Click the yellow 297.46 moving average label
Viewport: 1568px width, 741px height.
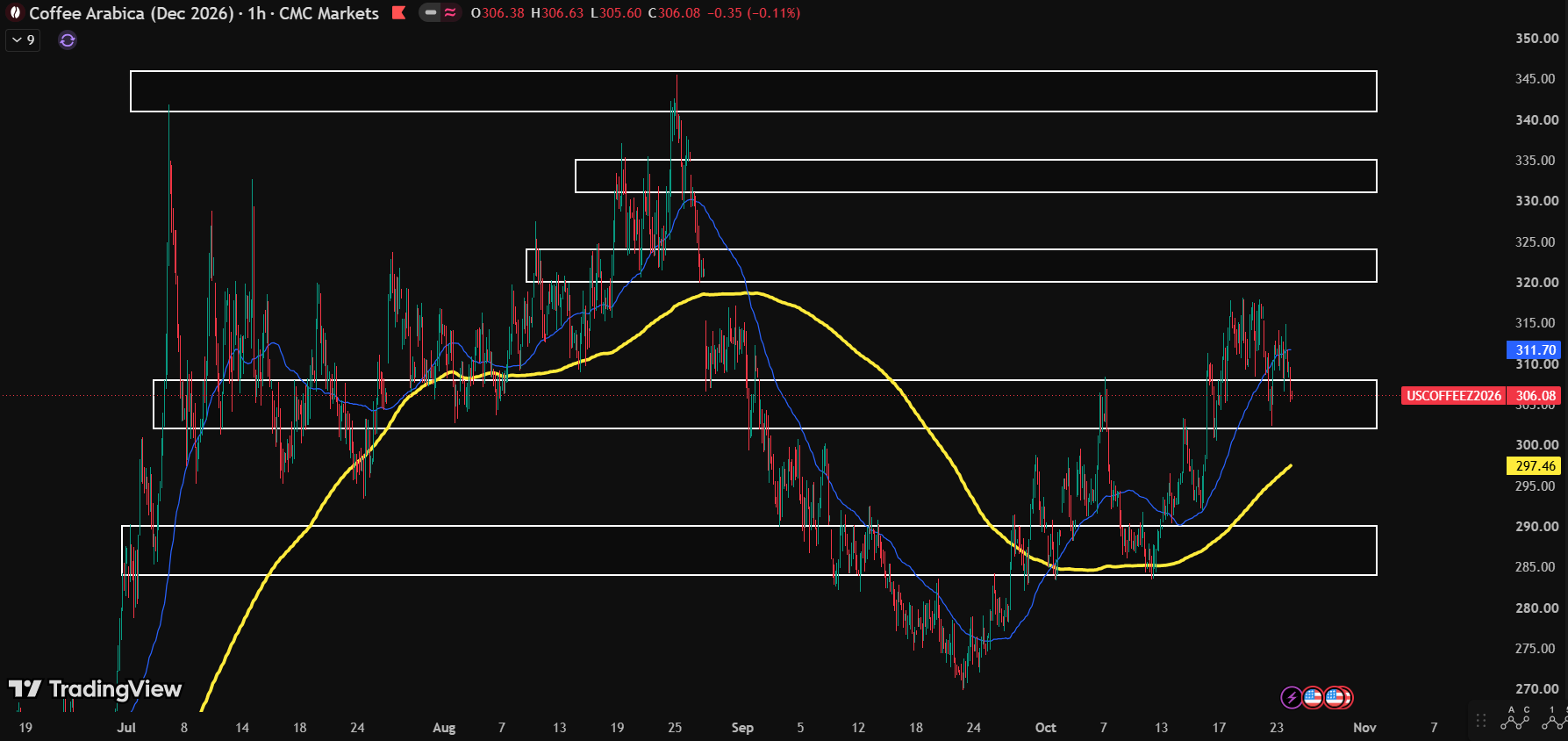click(1534, 466)
